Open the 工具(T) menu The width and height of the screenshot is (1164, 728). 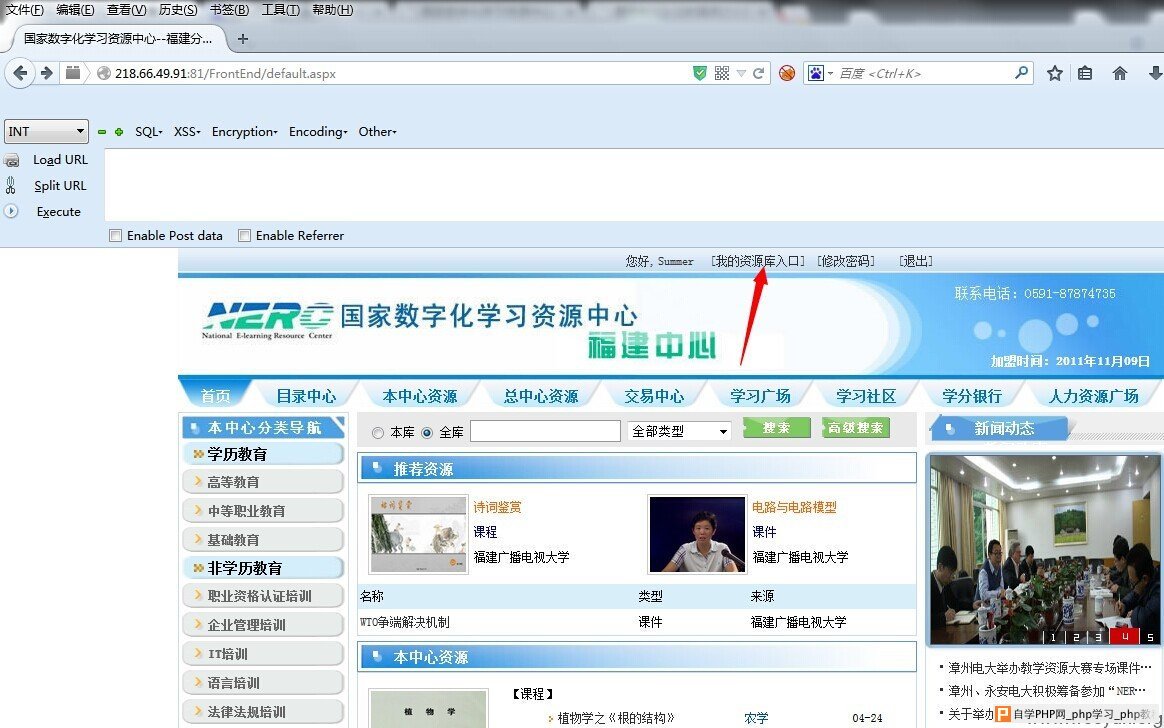(x=281, y=10)
